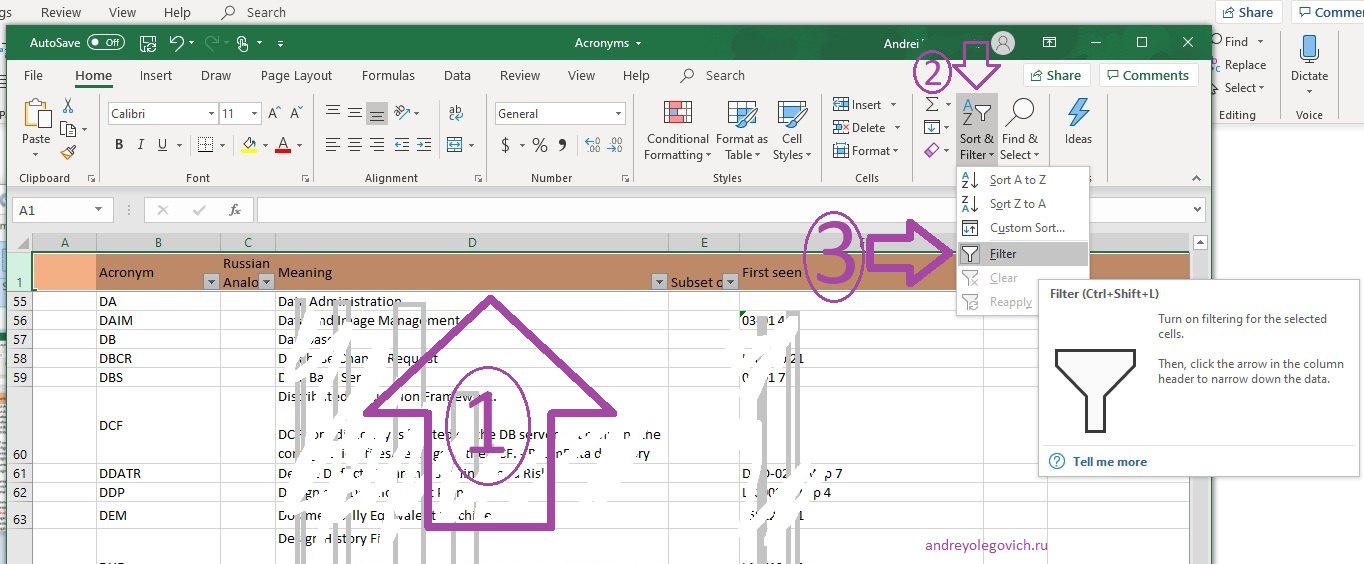Choose Sort A to Z

pos(1022,180)
